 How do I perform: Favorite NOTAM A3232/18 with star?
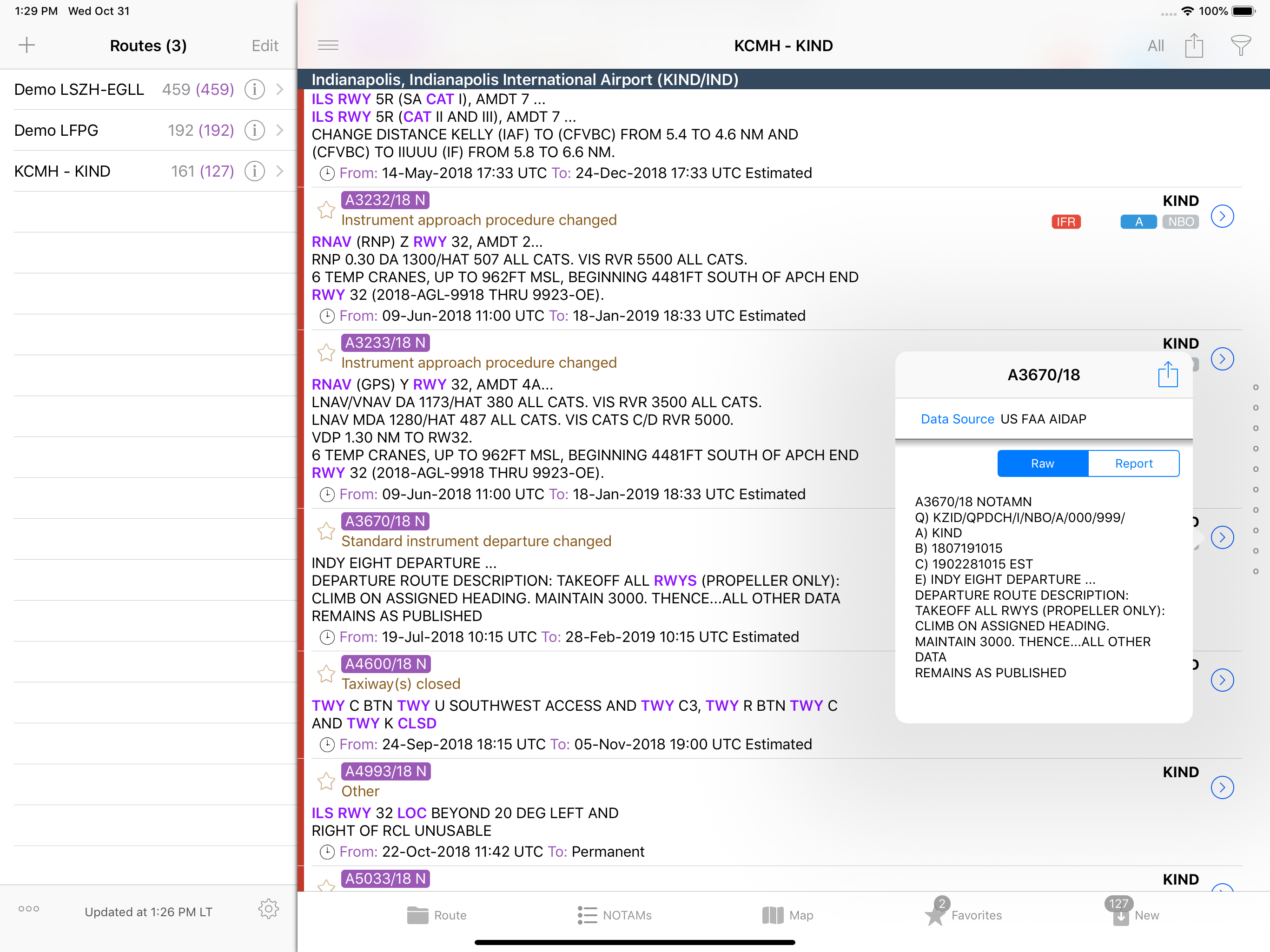326,210
